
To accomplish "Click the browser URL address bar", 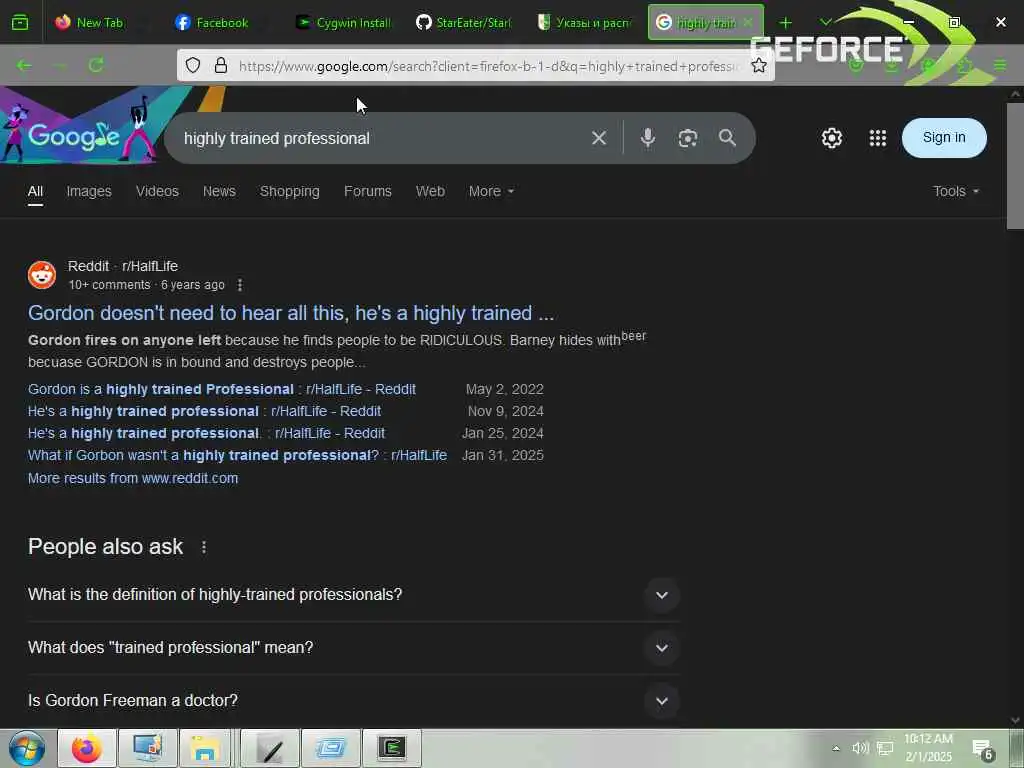I will point(490,66).
